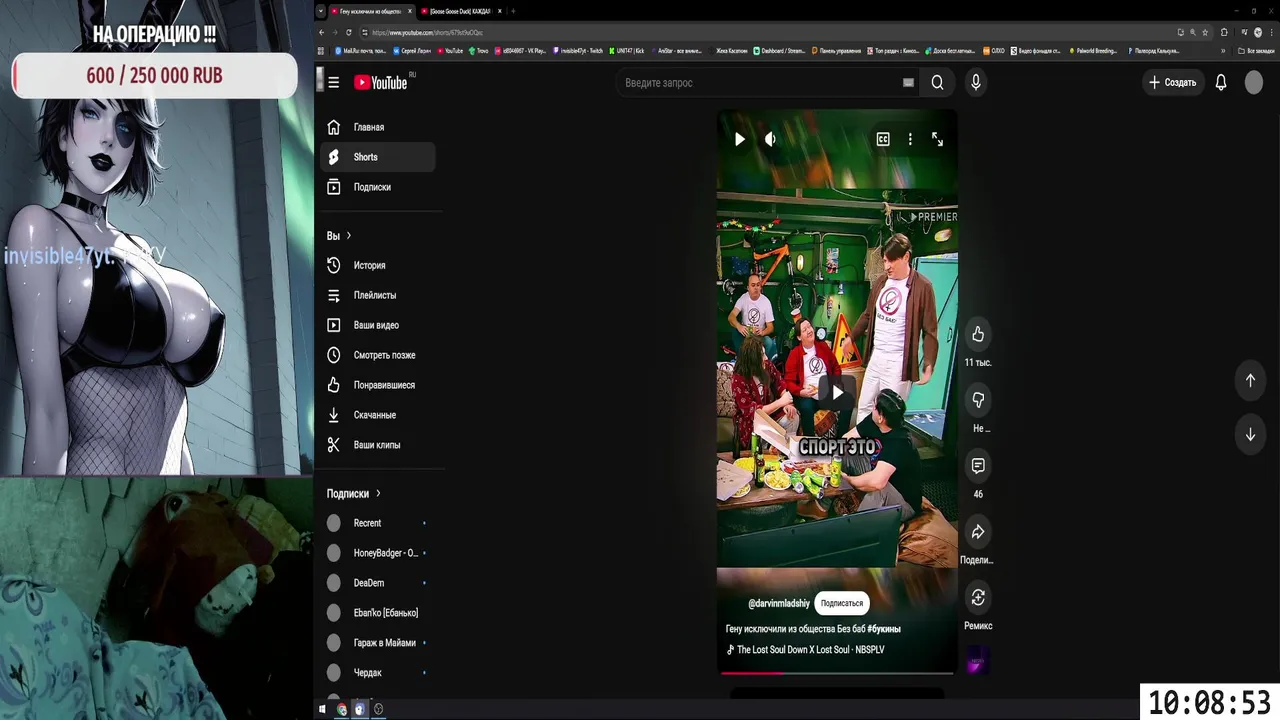Open the Windows Start menu

coord(322,709)
